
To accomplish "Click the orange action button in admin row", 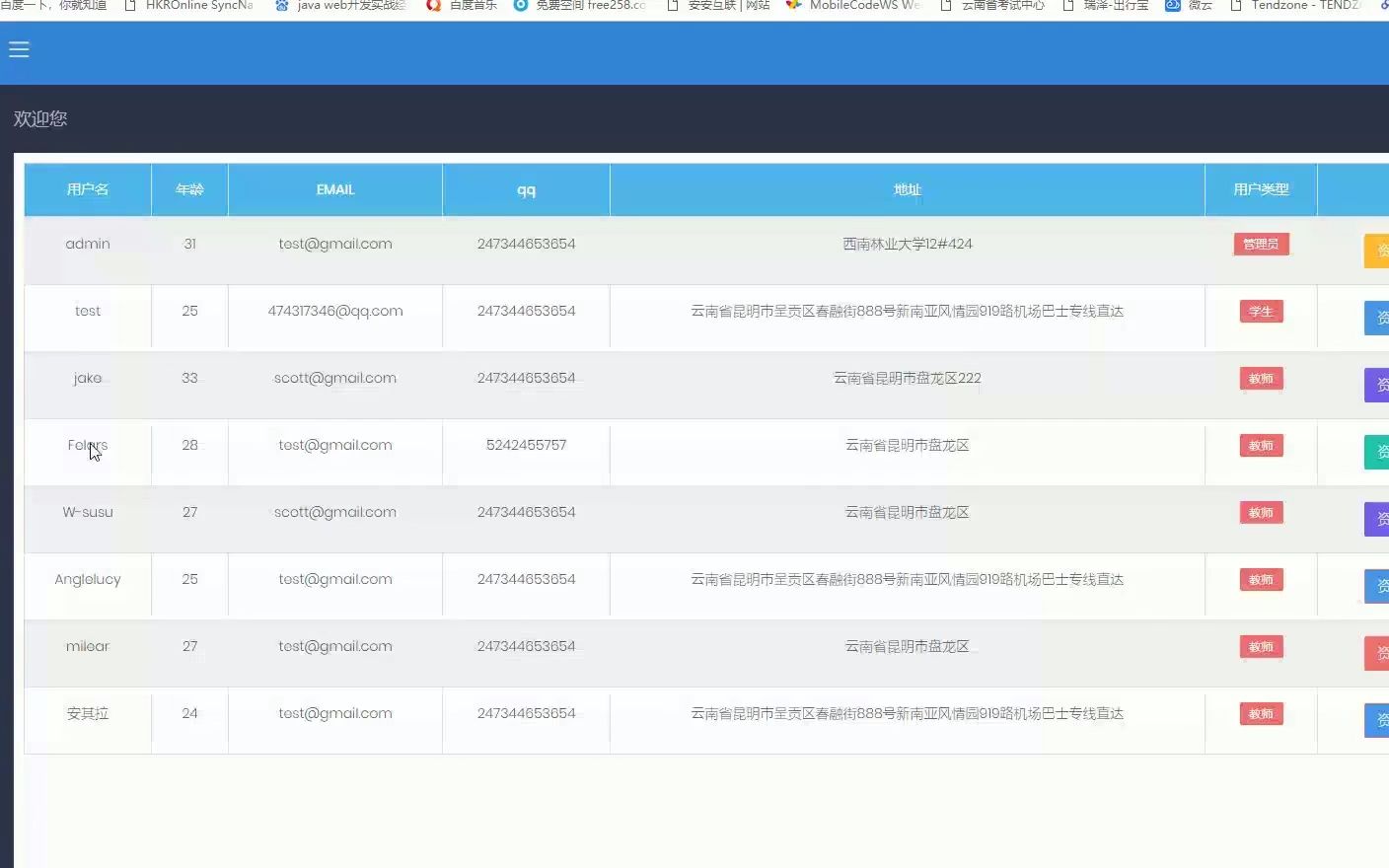I will tap(1377, 251).
